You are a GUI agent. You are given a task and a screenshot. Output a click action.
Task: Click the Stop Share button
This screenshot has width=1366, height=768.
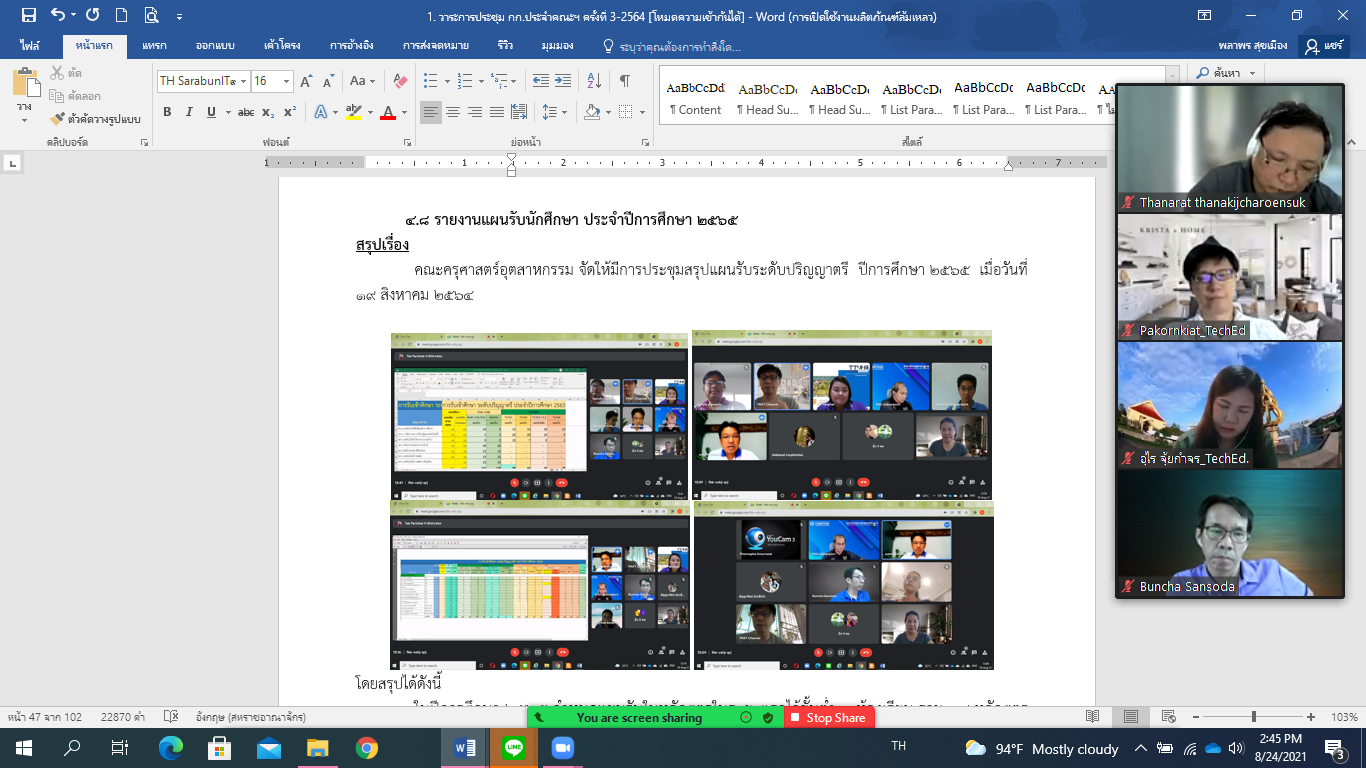(x=829, y=718)
